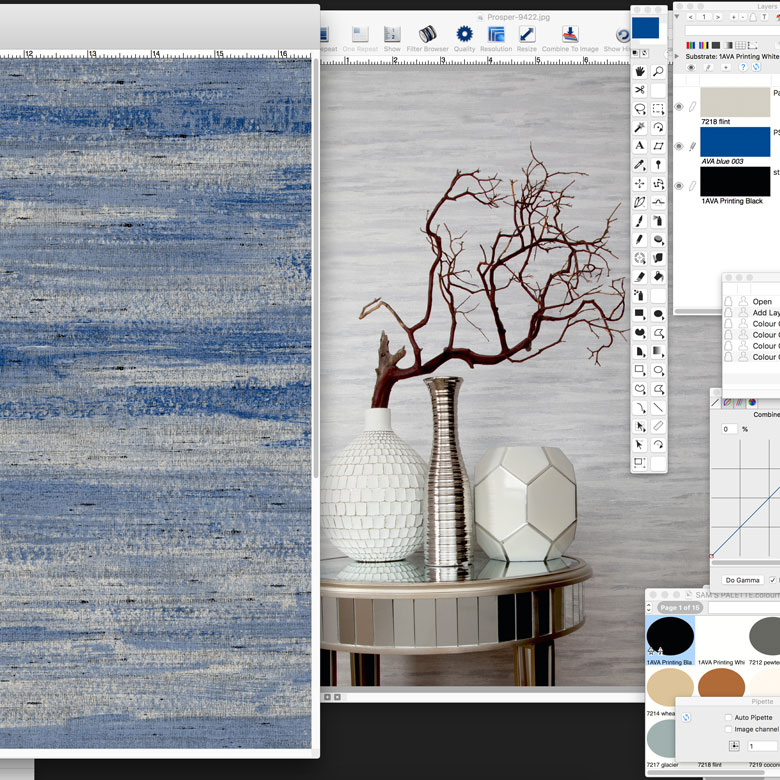Switch to the RGB colour wheel curve tab

coord(752,402)
